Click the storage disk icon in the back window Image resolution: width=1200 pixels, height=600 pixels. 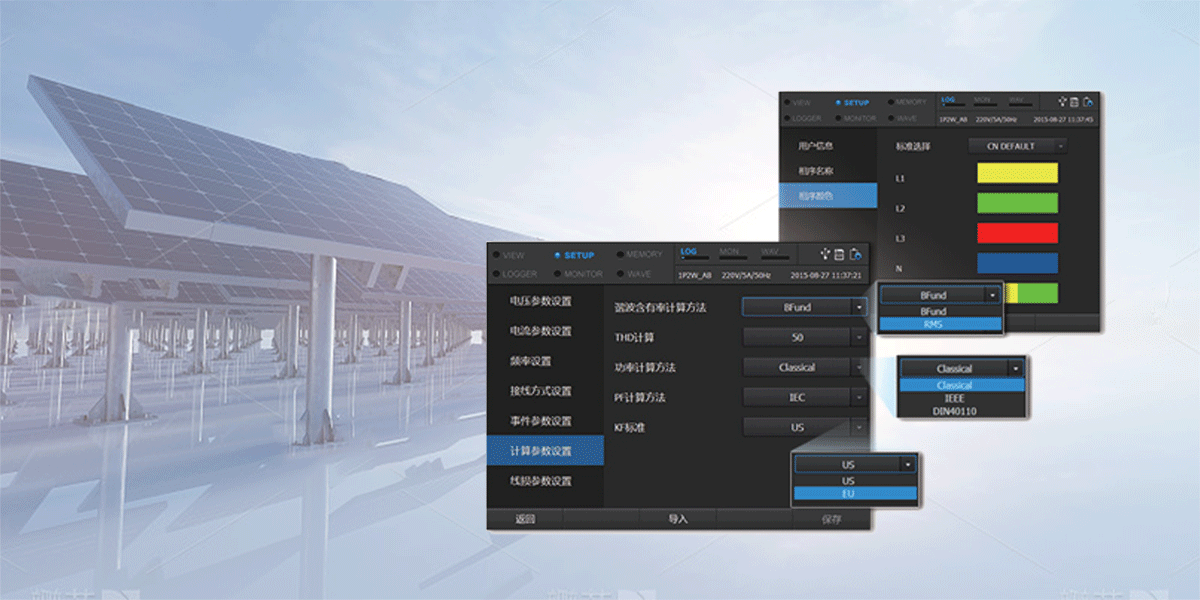click(1075, 102)
